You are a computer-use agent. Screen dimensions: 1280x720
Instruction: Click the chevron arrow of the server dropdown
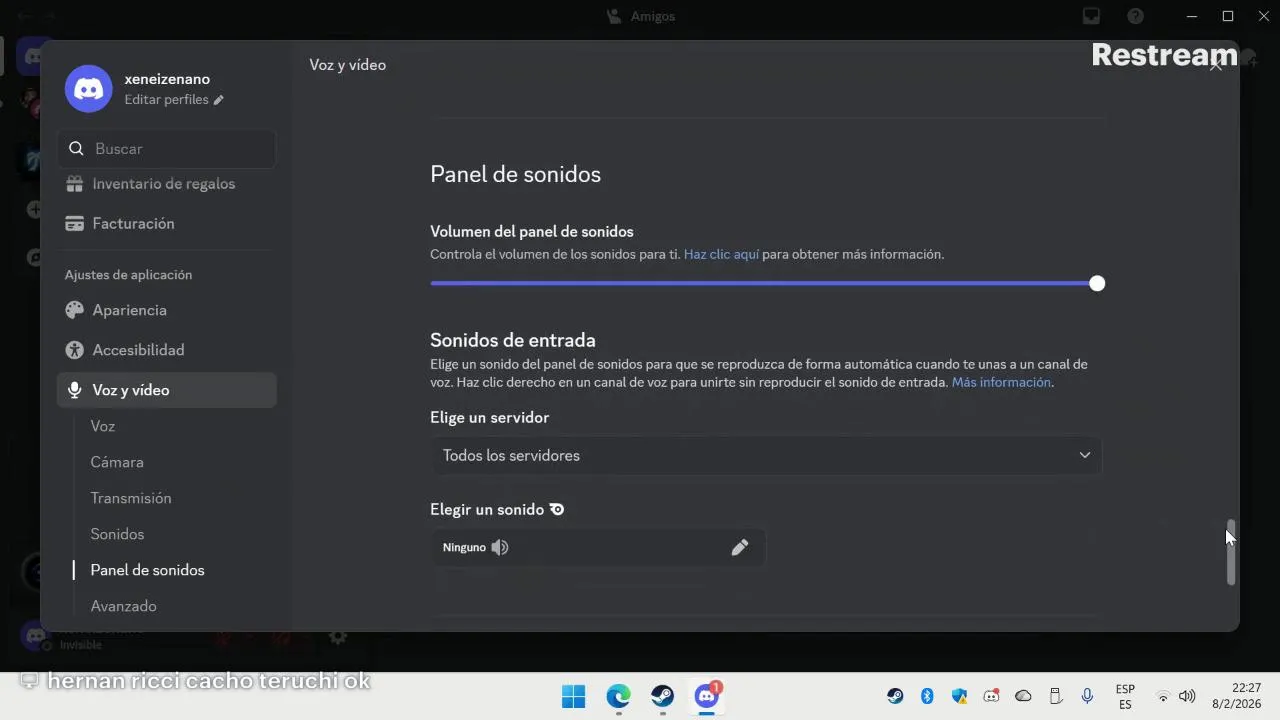[1084, 455]
